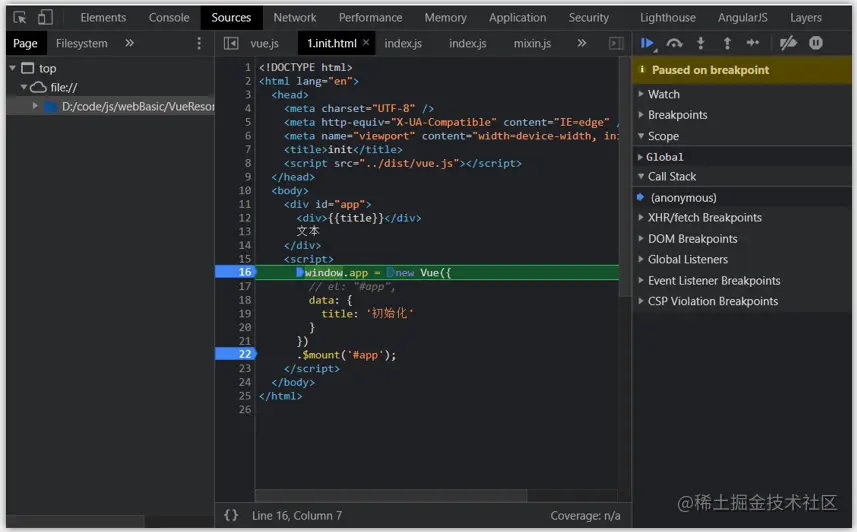857x532 pixels.
Task: Click the .$mount('#app') code text
Action: point(346,355)
